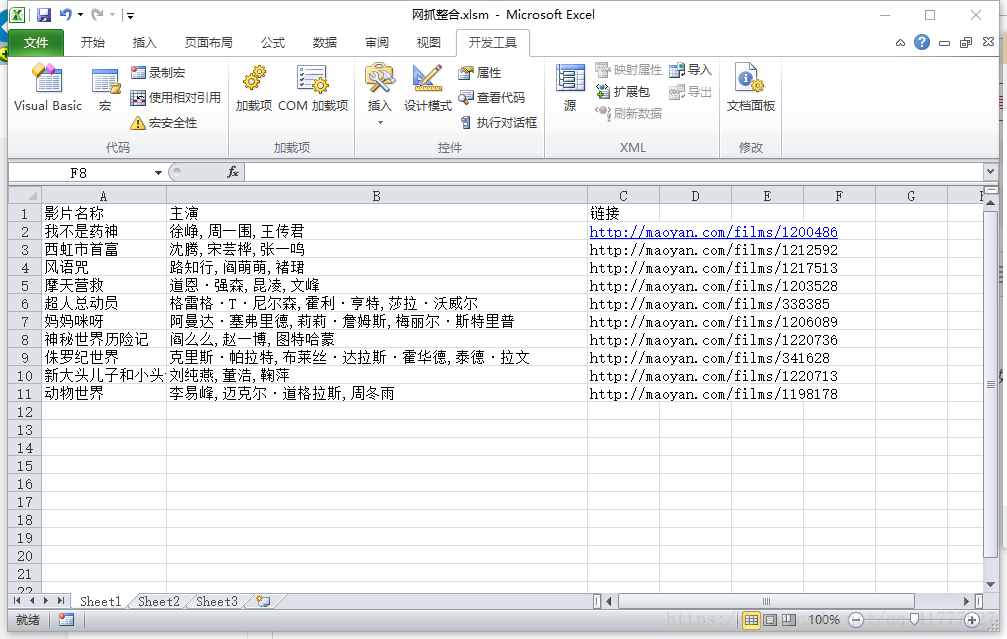
Task: Switch to Normal view in status bar
Action: point(751,620)
